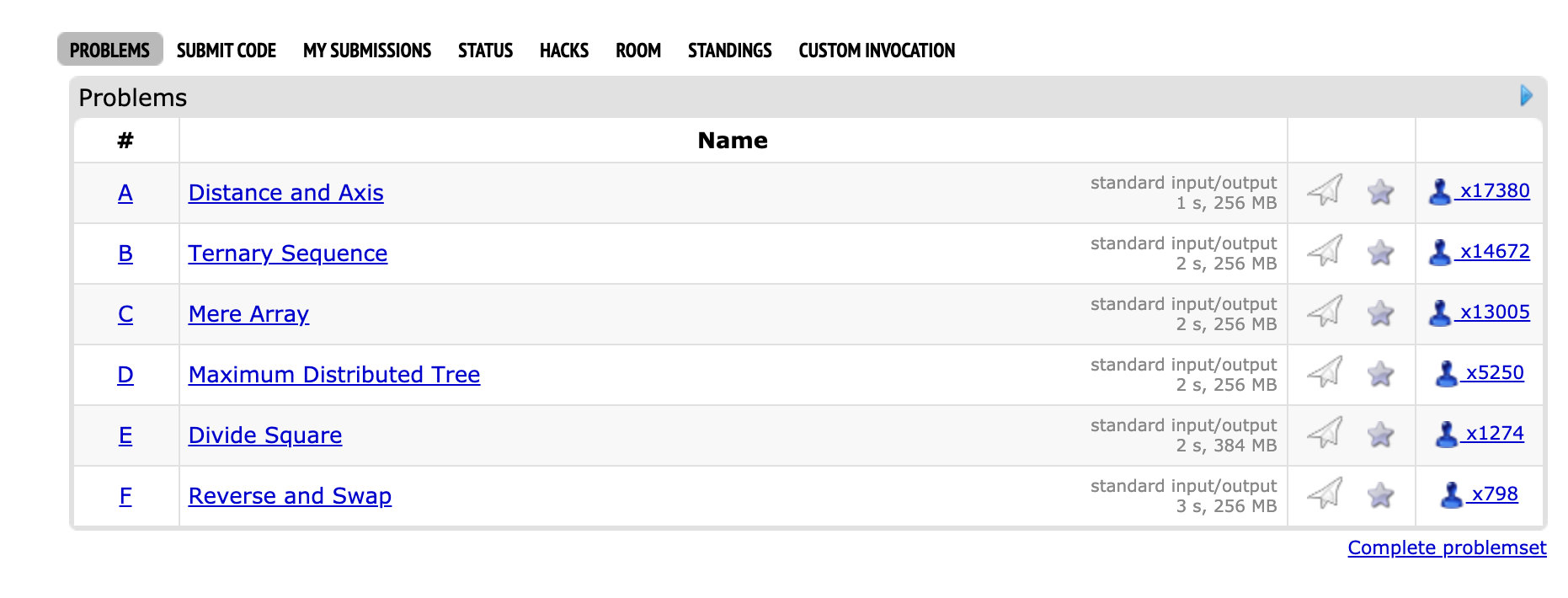1568x598 pixels.
Task: Toggle favorite star for Reverse and Swap
Action: (x=1380, y=495)
